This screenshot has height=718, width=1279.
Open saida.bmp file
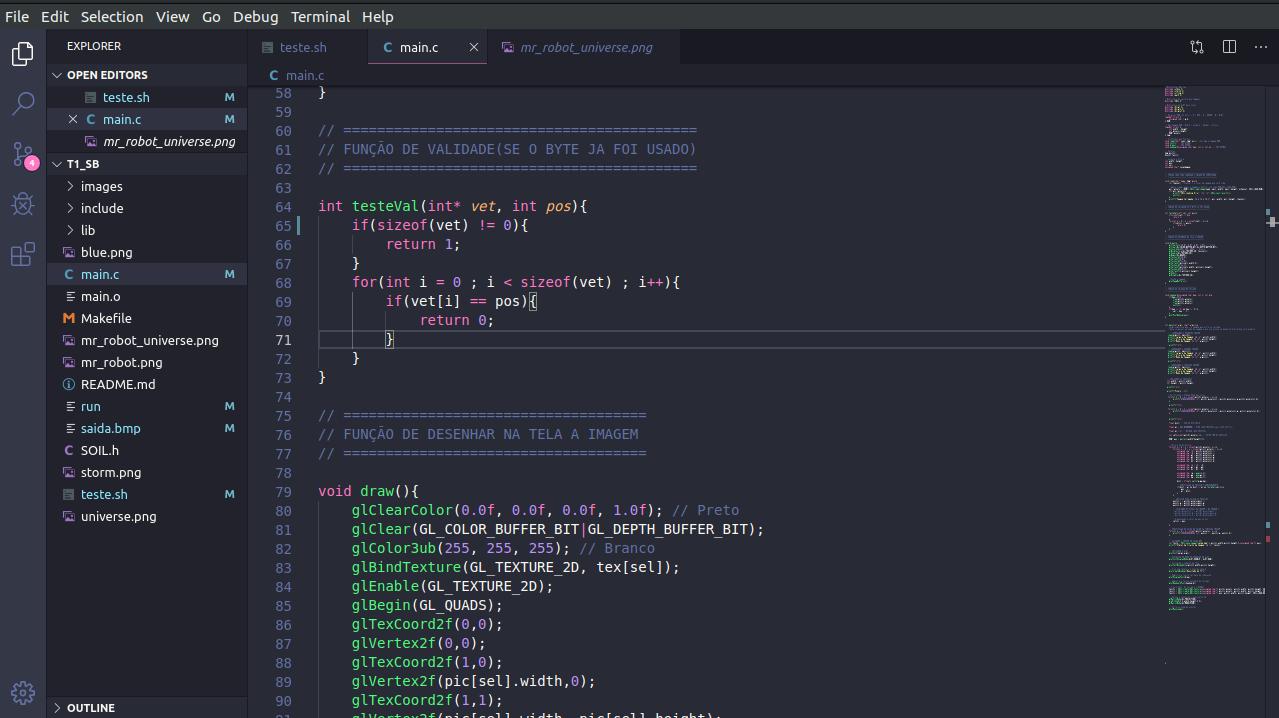click(x=147, y=428)
